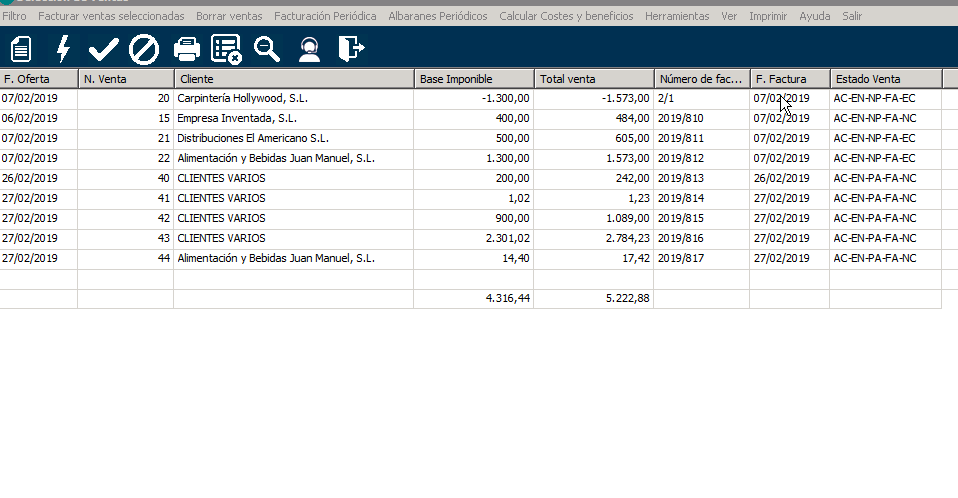
Task: Click the printer icon
Action: point(187,48)
